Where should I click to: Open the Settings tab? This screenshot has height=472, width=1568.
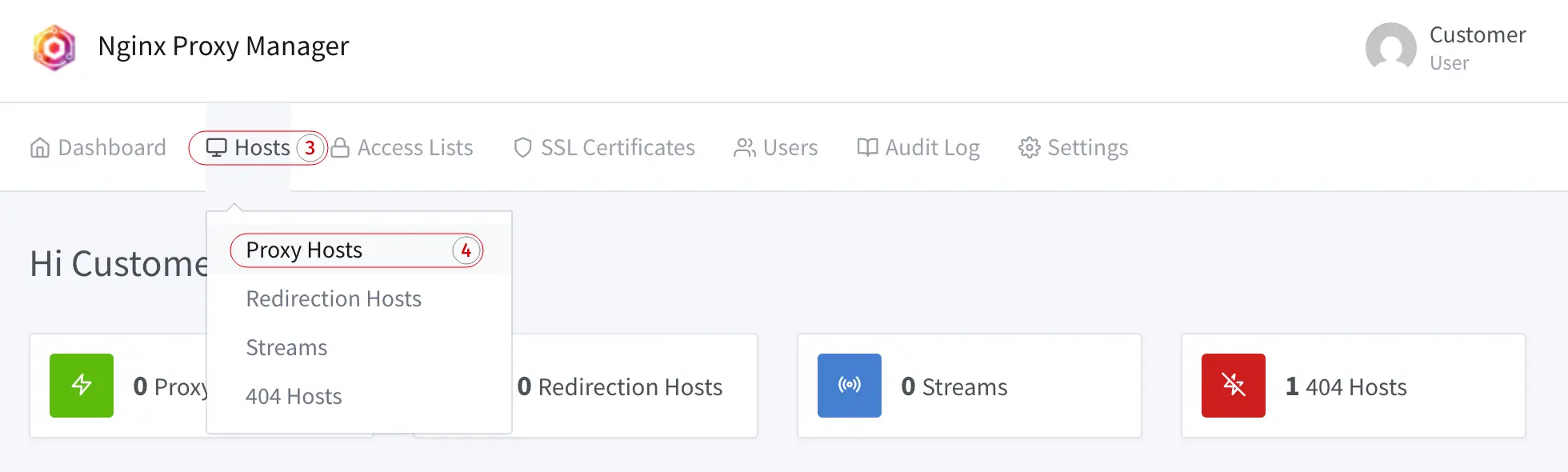[x=1074, y=147]
